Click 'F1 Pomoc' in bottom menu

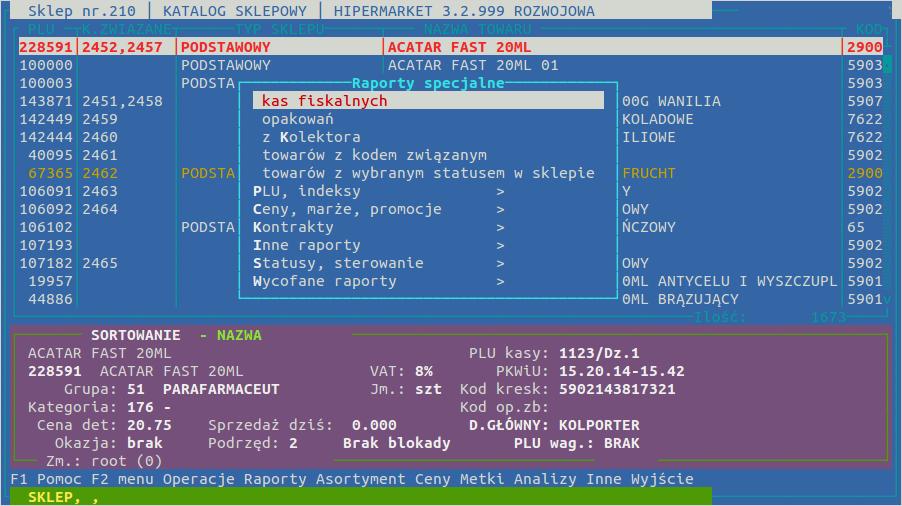pos(46,479)
